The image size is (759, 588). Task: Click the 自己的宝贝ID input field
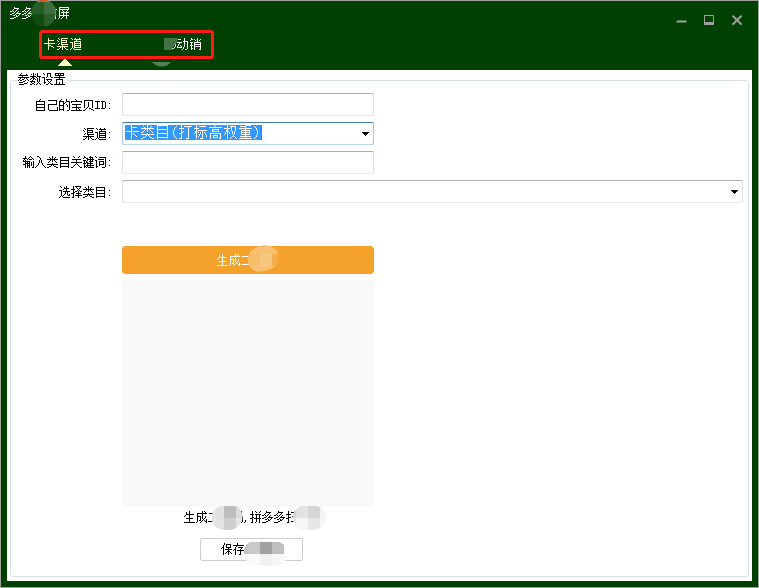(x=247, y=105)
